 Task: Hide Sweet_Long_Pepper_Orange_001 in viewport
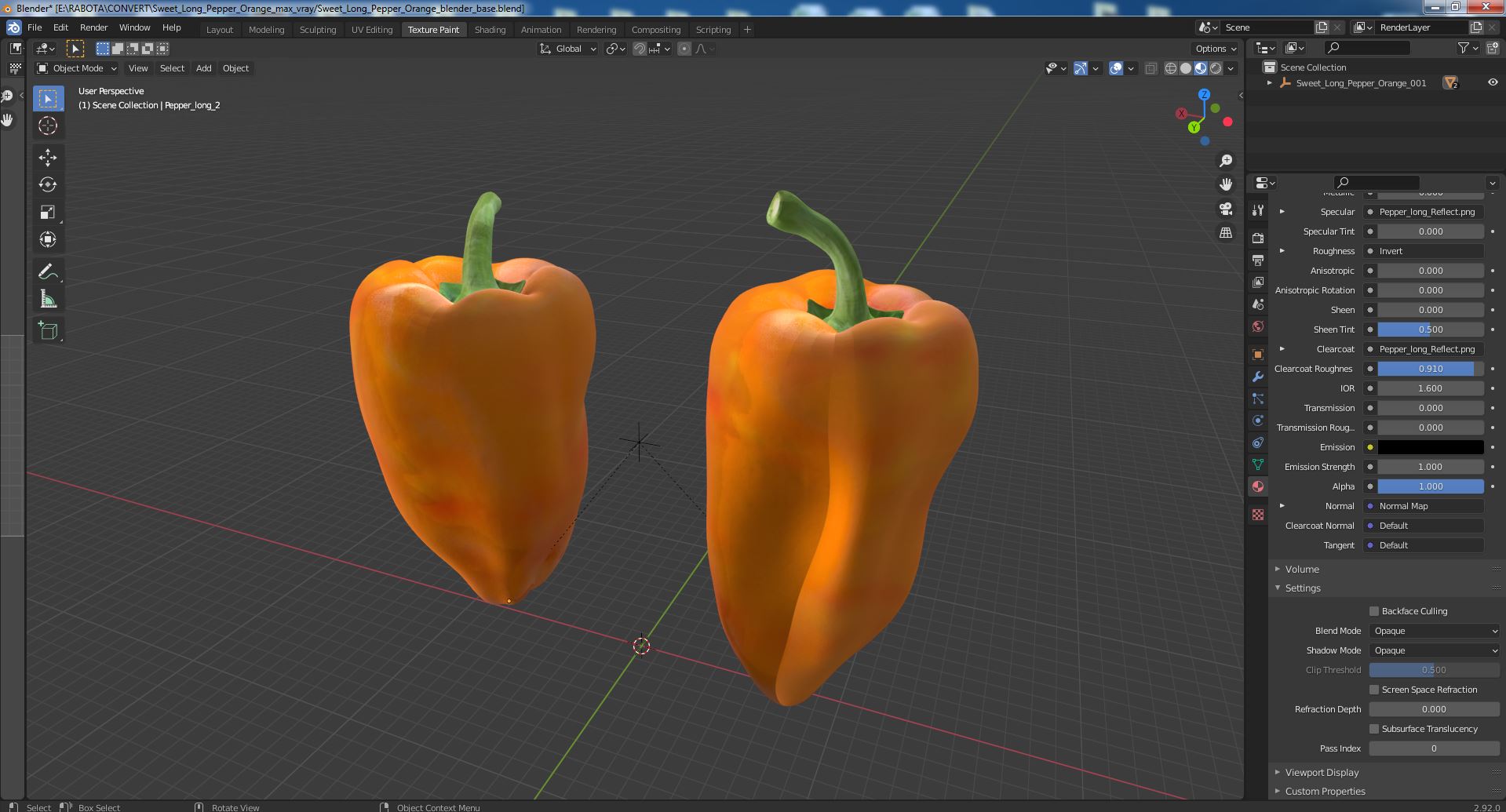(x=1493, y=82)
